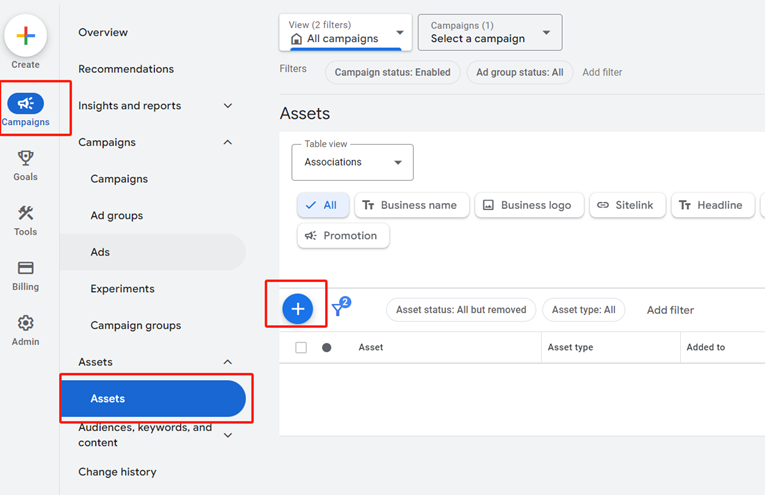Click the colorful plus Create button
The height and width of the screenshot is (495, 765).
(26, 36)
